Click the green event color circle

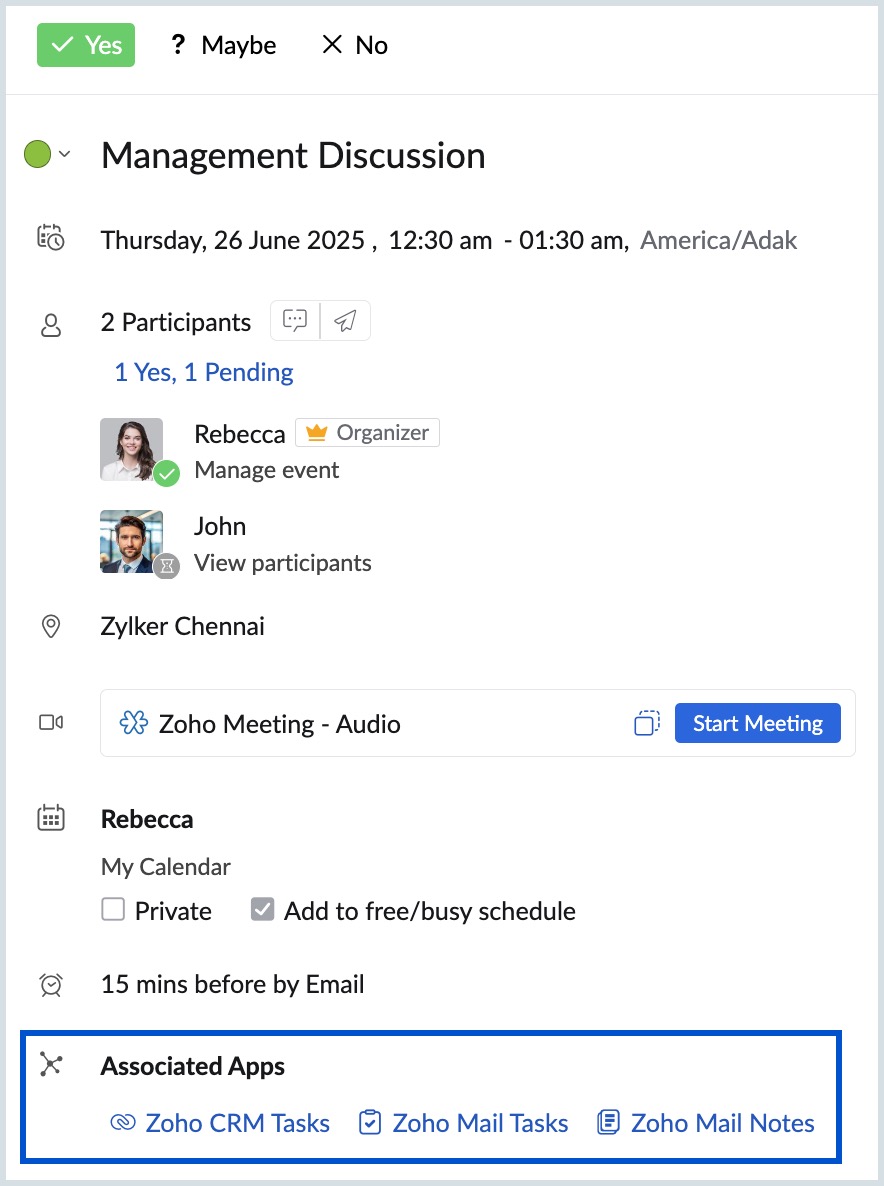click(x=37, y=154)
